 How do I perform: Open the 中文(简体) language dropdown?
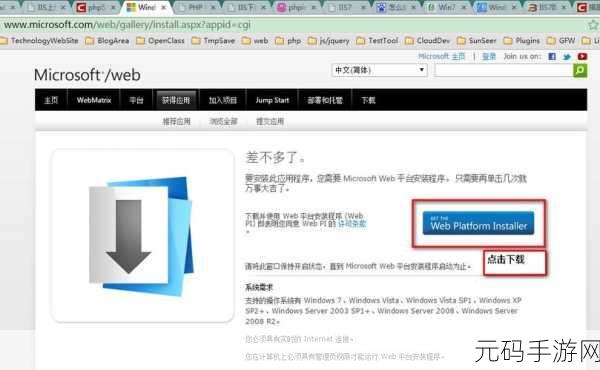[380, 70]
